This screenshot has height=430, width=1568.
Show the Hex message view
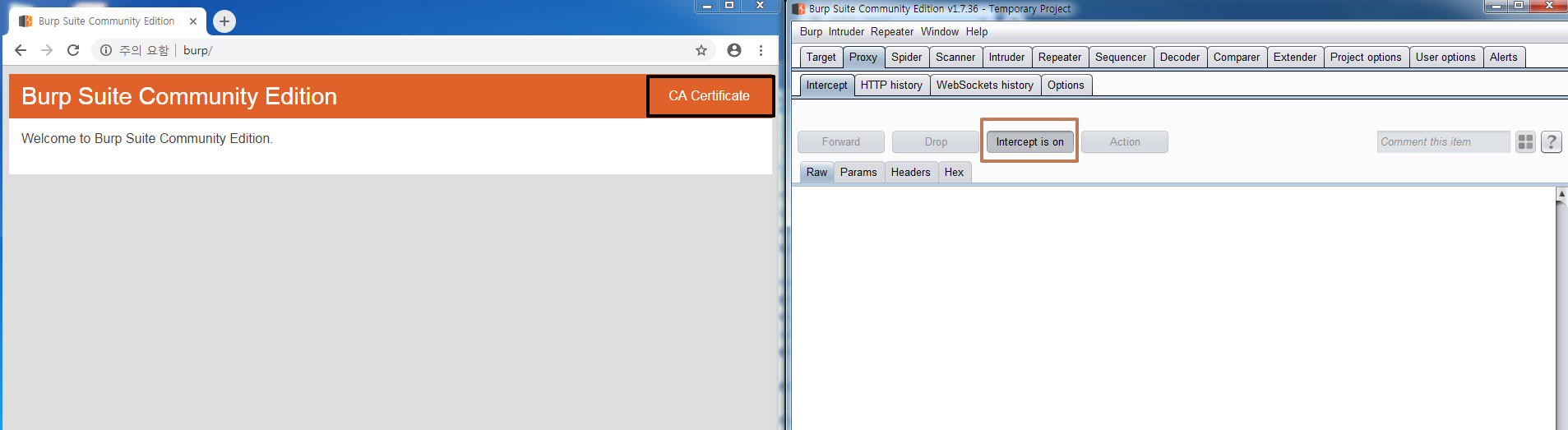[x=954, y=172]
